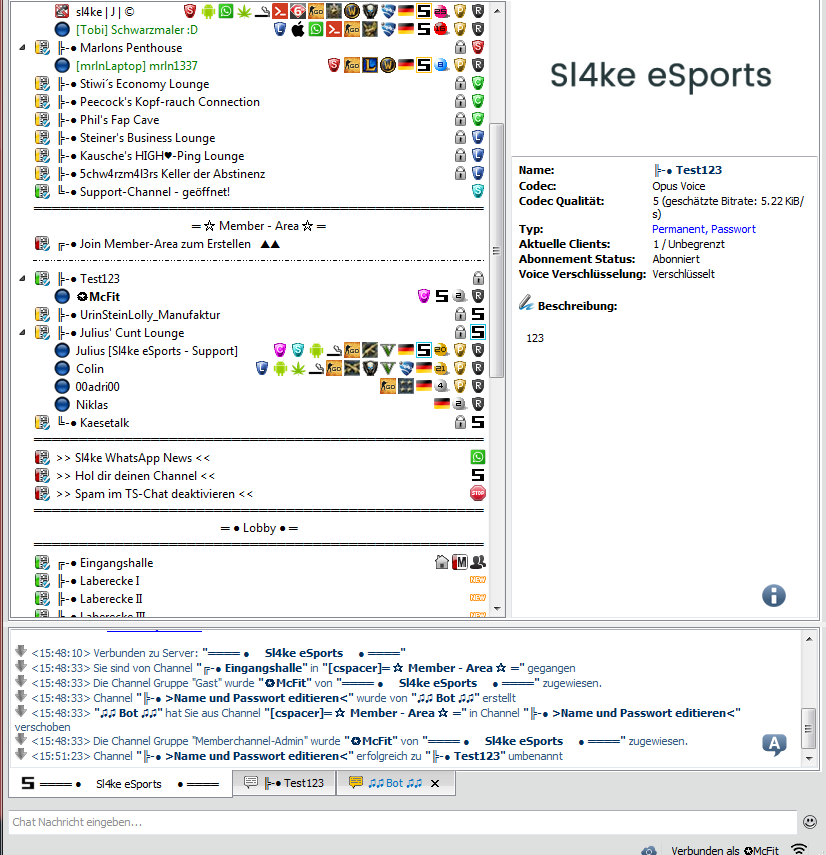Image resolution: width=826 pixels, height=855 pixels.
Task: Click the chat log scroll-down arrow
Action: [809, 758]
